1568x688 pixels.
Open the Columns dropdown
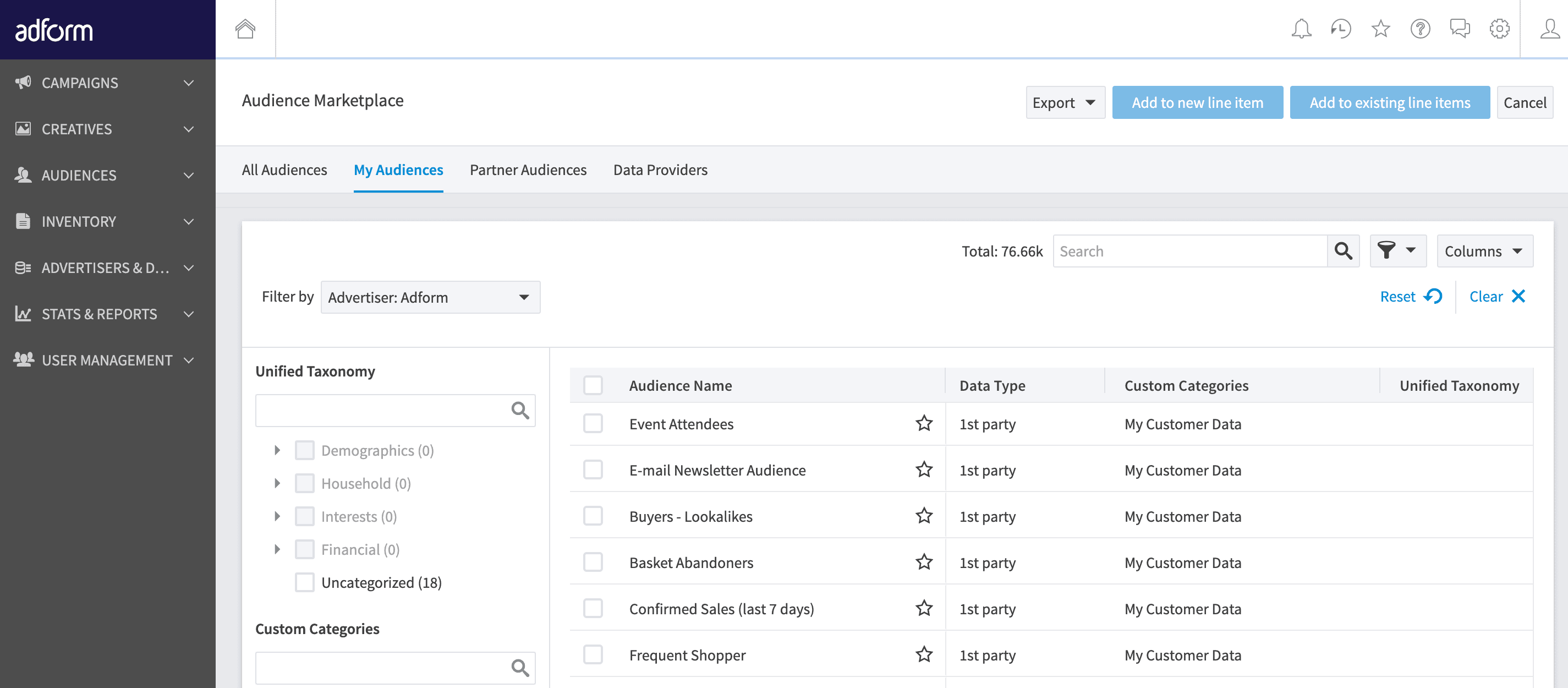pyautogui.click(x=1484, y=251)
